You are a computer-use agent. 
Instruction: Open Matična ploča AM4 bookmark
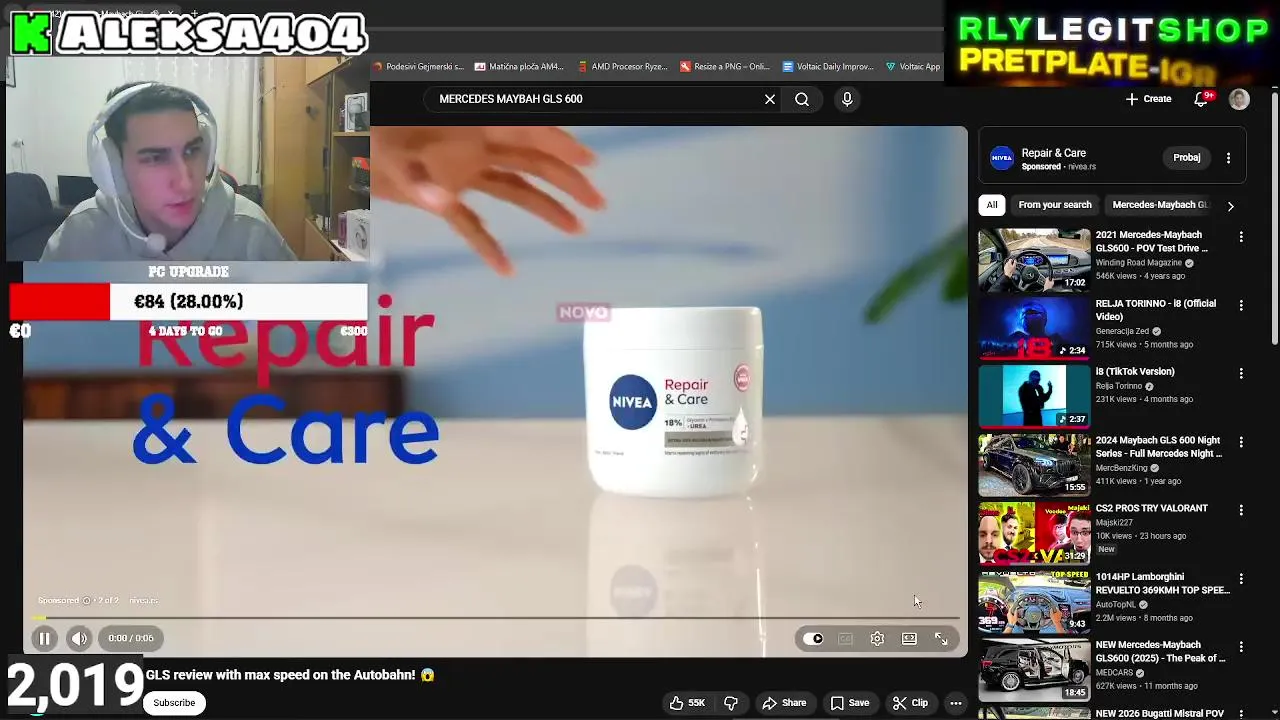click(x=519, y=67)
